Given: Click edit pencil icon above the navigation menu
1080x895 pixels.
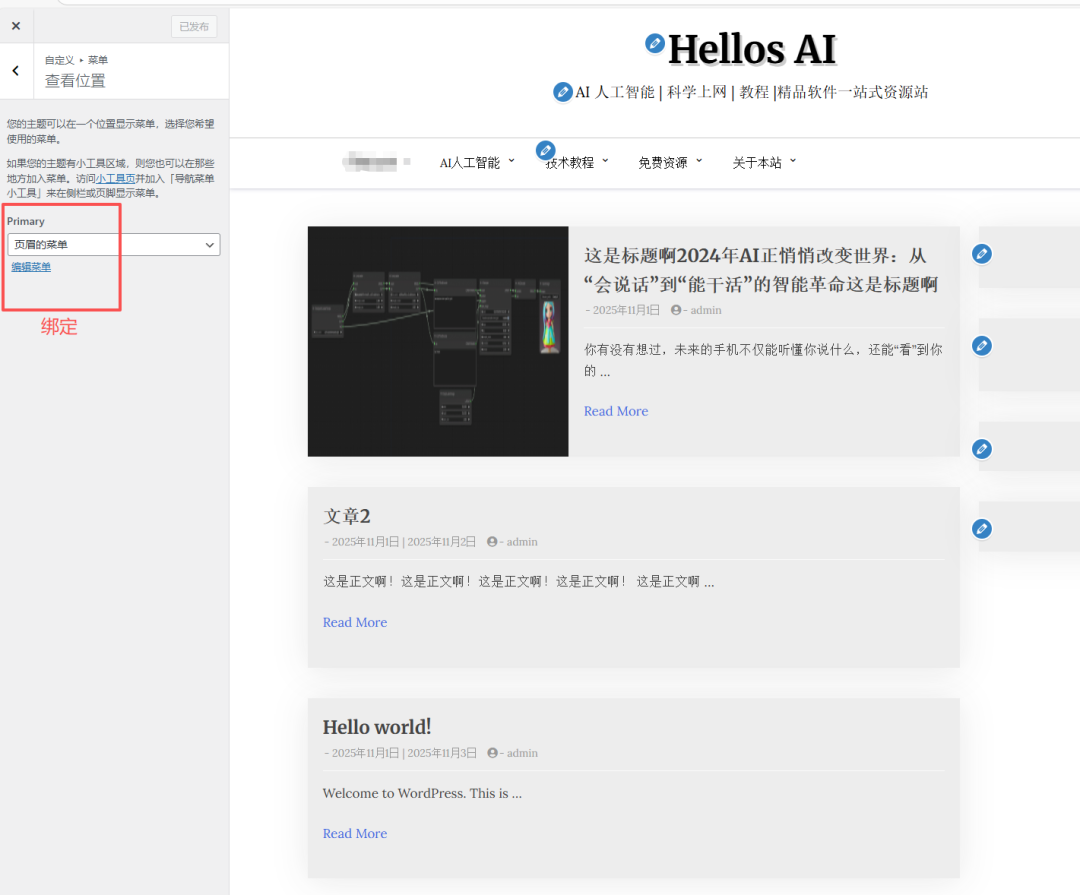Looking at the screenshot, I should pos(545,150).
